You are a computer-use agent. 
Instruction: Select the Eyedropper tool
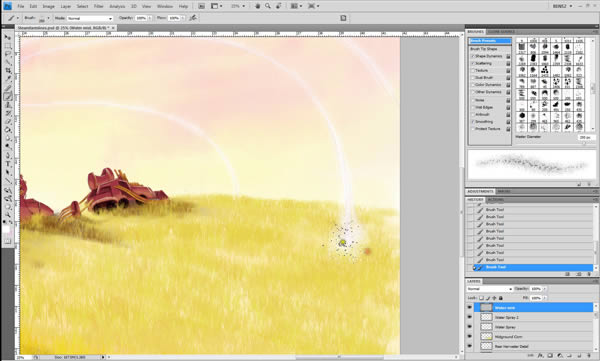[x=7, y=79]
